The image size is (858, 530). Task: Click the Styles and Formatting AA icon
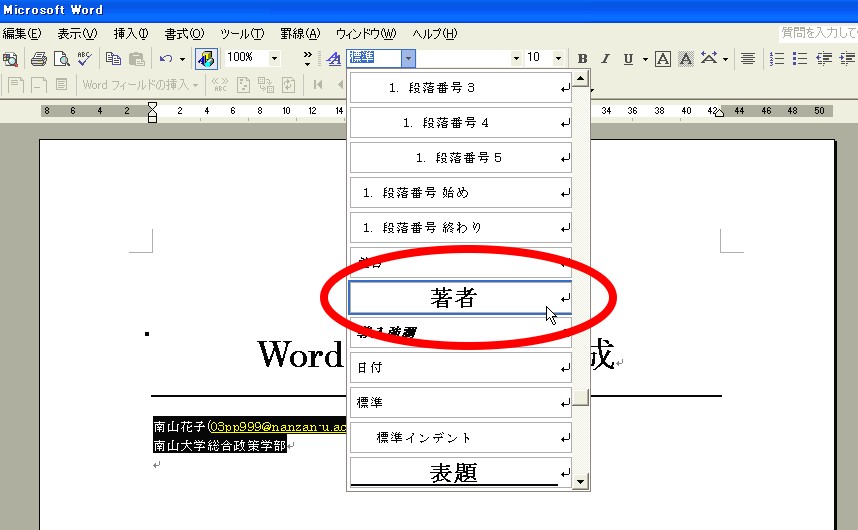click(333, 59)
